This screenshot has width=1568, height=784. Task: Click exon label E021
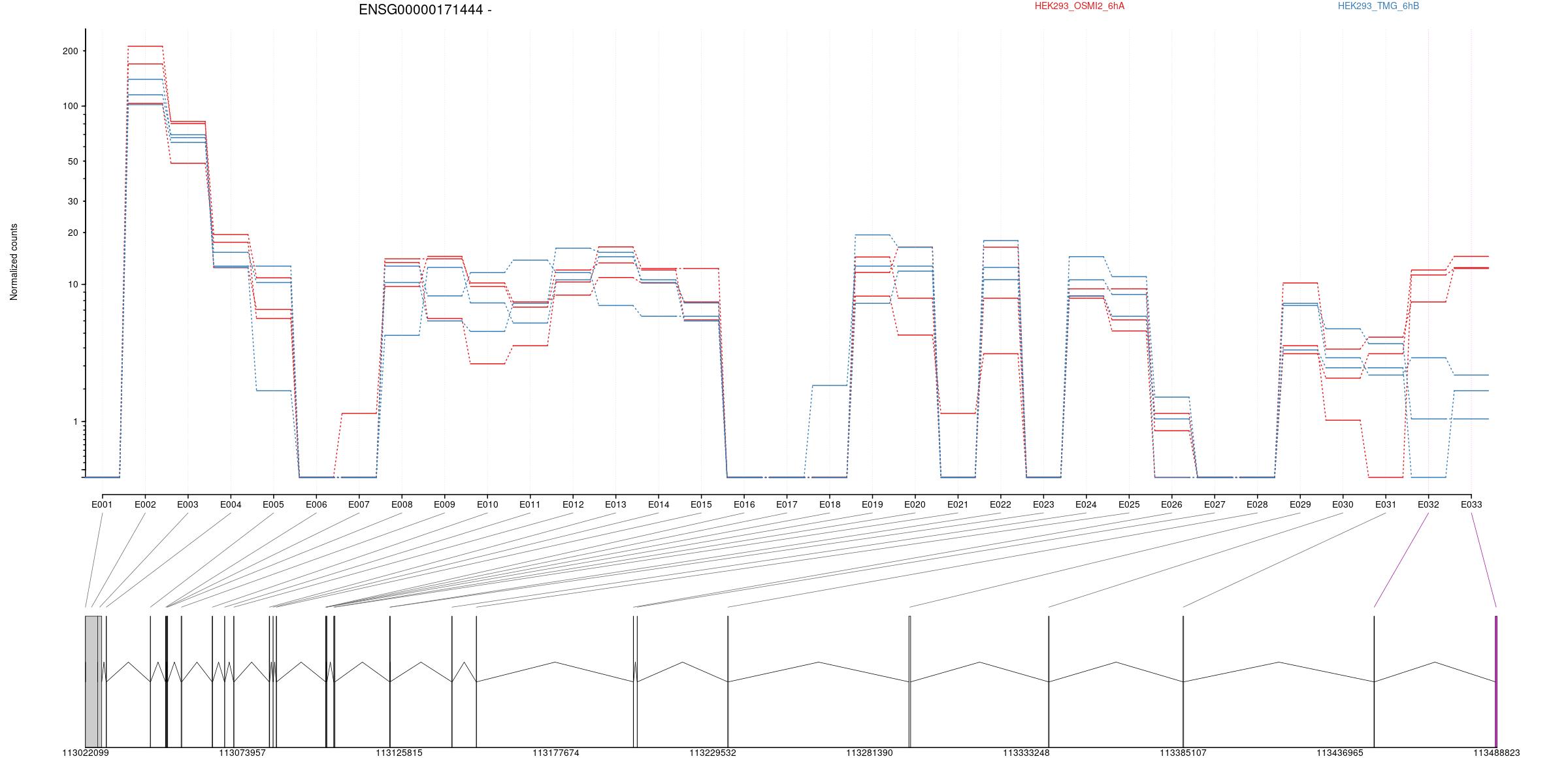(958, 504)
